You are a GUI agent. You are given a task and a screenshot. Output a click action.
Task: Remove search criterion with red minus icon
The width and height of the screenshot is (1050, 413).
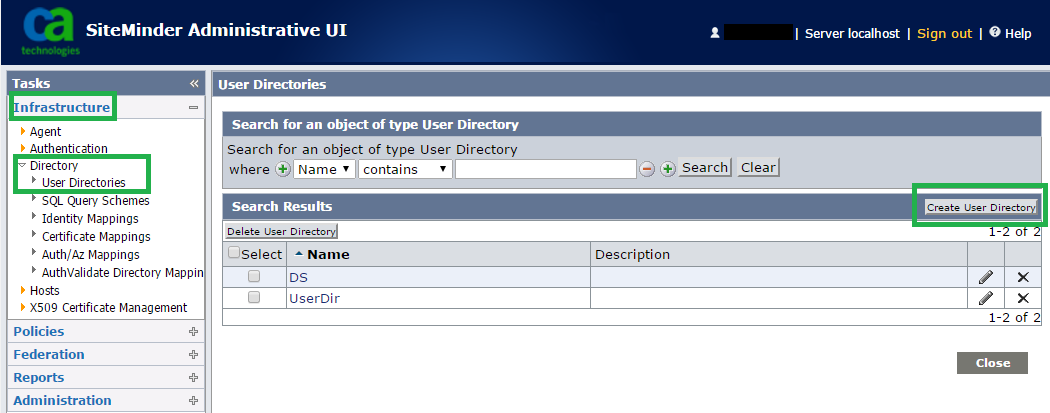click(x=647, y=169)
